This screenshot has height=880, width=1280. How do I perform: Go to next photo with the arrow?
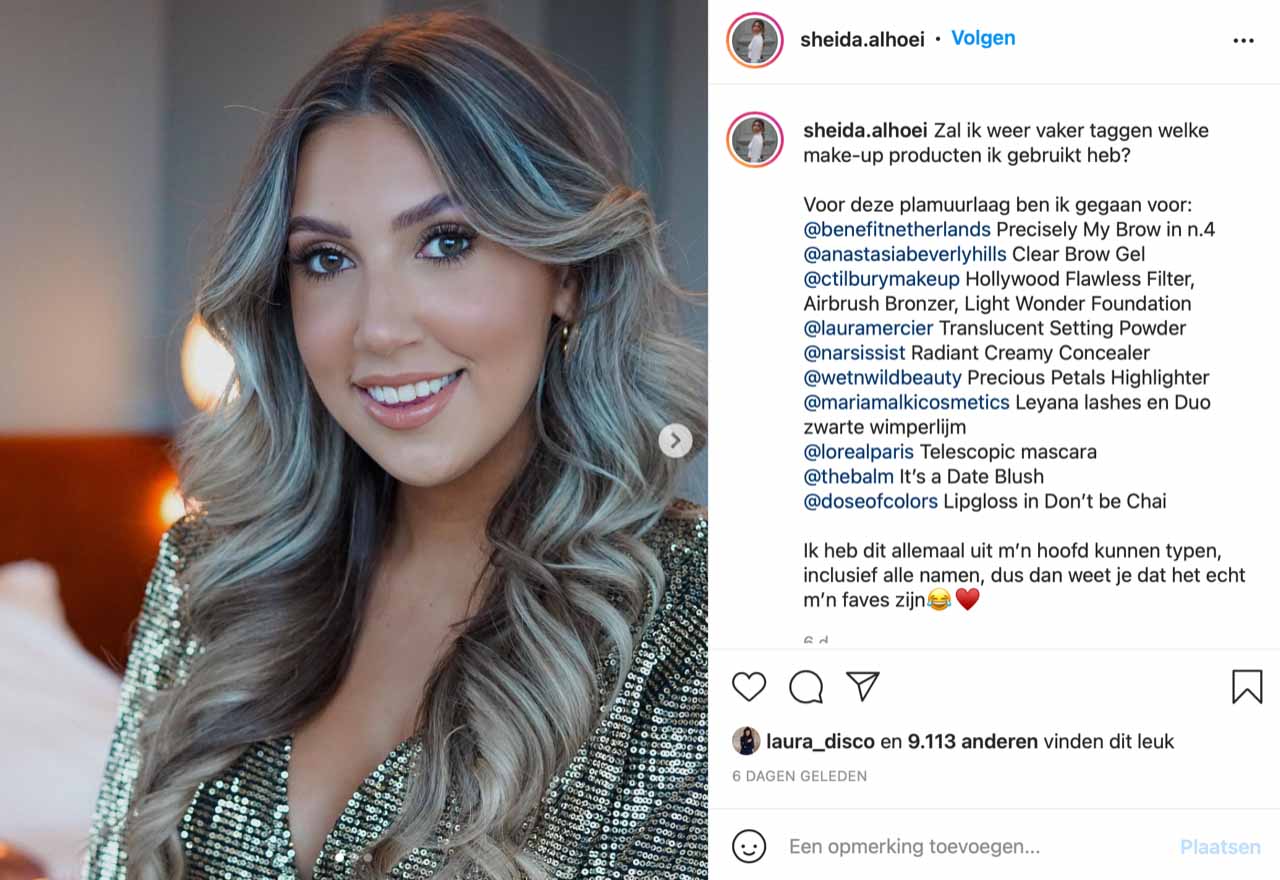coord(675,440)
